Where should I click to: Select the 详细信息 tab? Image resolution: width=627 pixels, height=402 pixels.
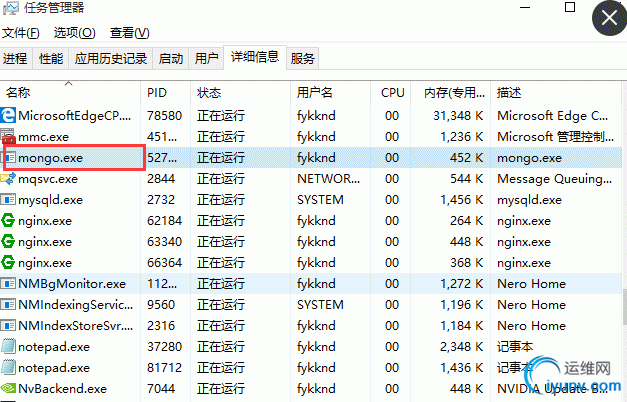[x=255, y=57]
